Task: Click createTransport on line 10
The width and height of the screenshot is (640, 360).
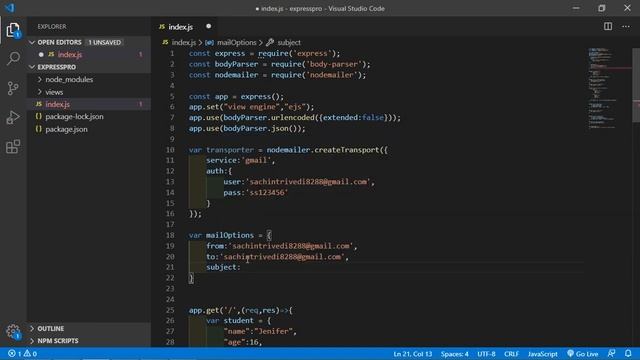Action: point(347,150)
